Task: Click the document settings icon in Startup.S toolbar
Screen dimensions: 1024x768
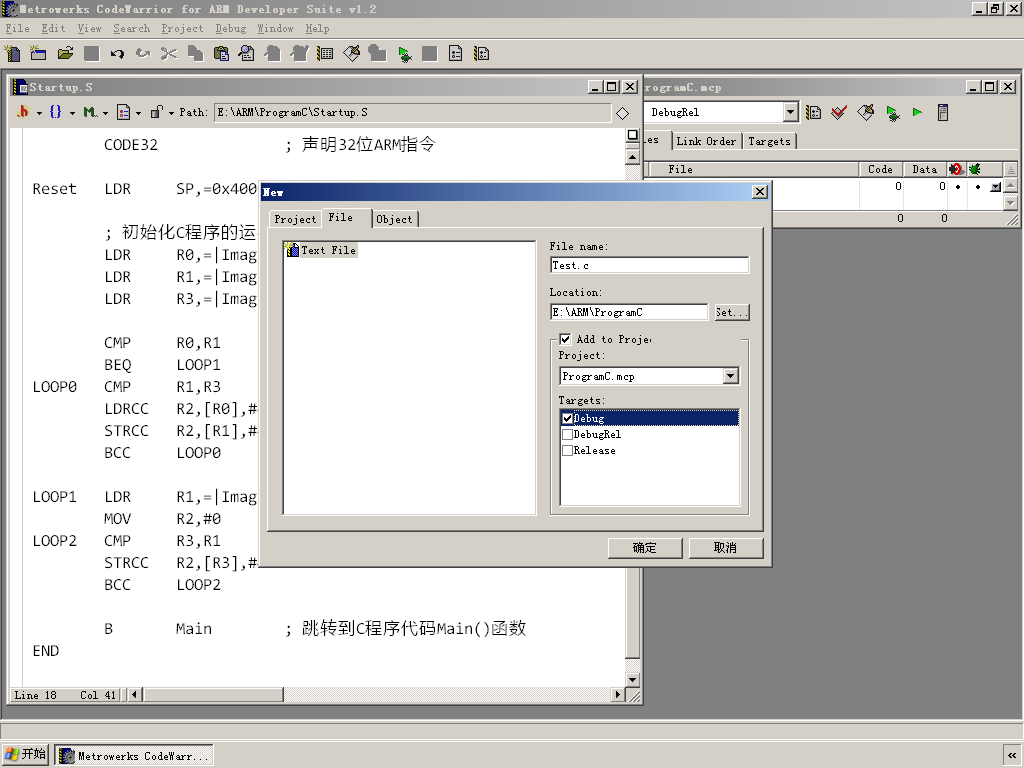Action: (123, 112)
